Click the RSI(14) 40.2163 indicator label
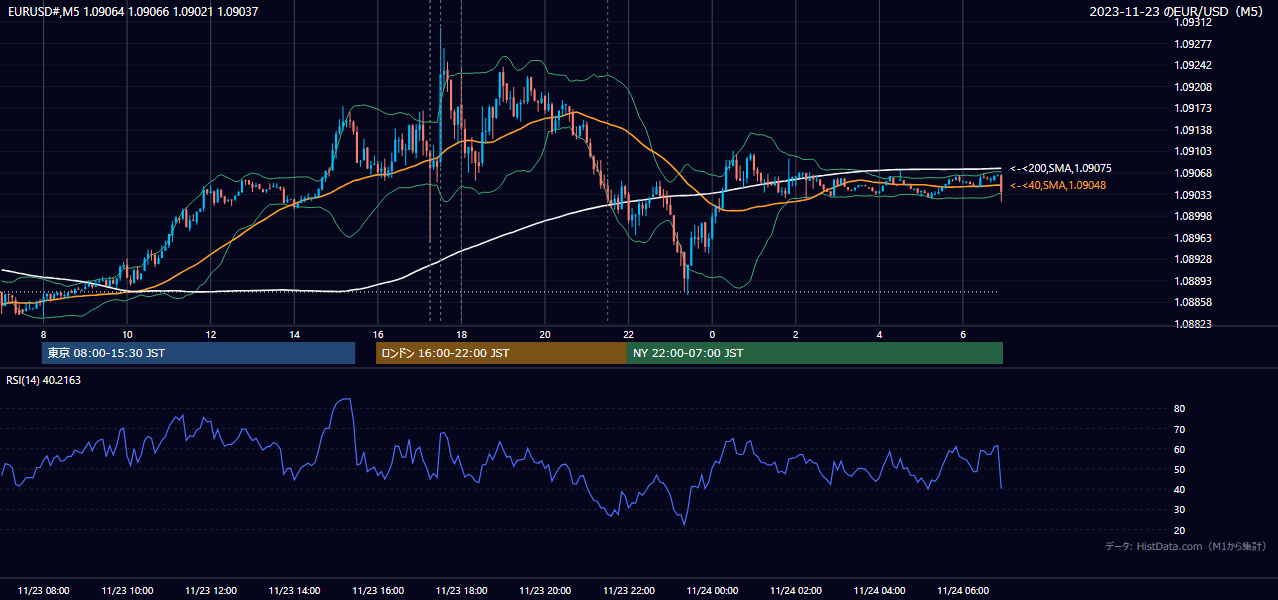The image size is (1278, 600). tap(43, 380)
